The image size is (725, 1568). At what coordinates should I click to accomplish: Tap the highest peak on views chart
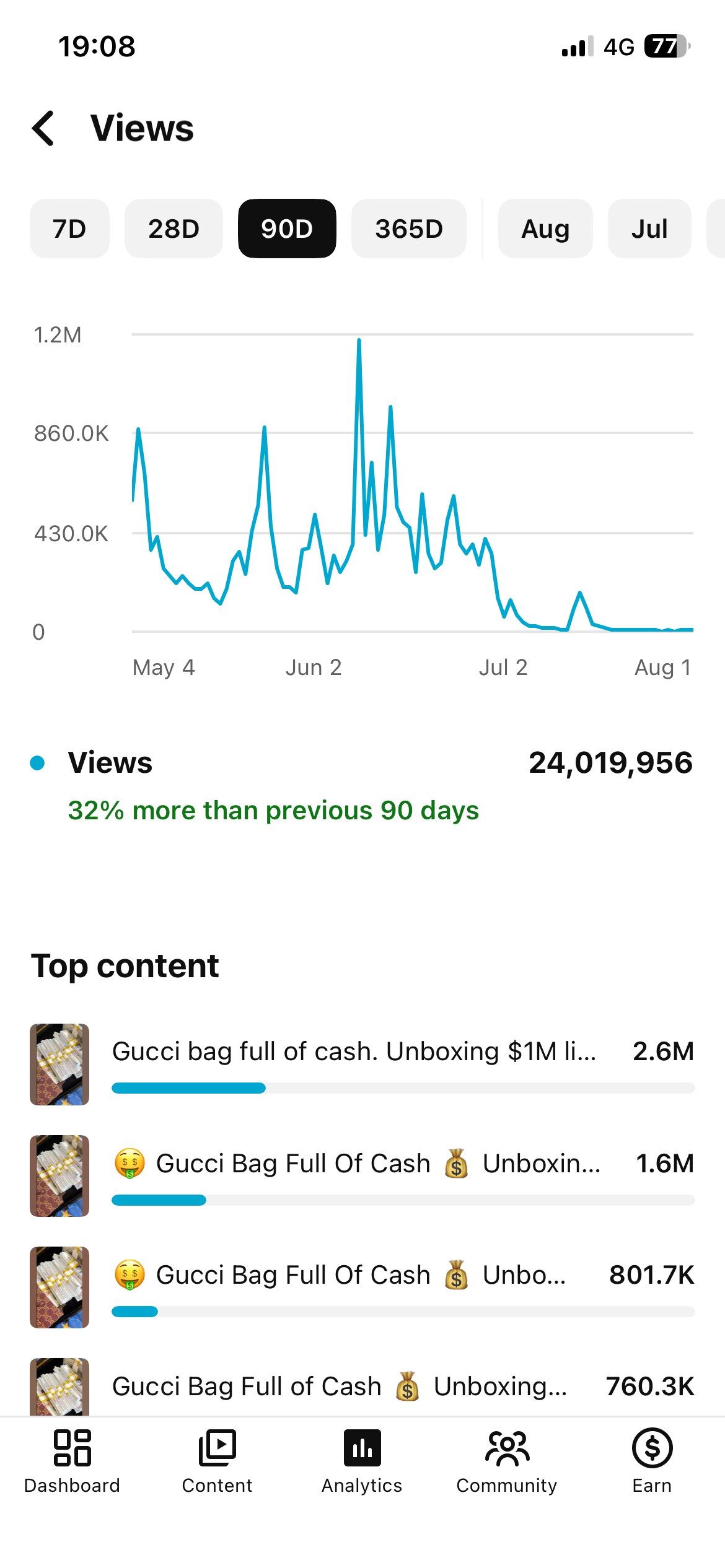click(359, 340)
